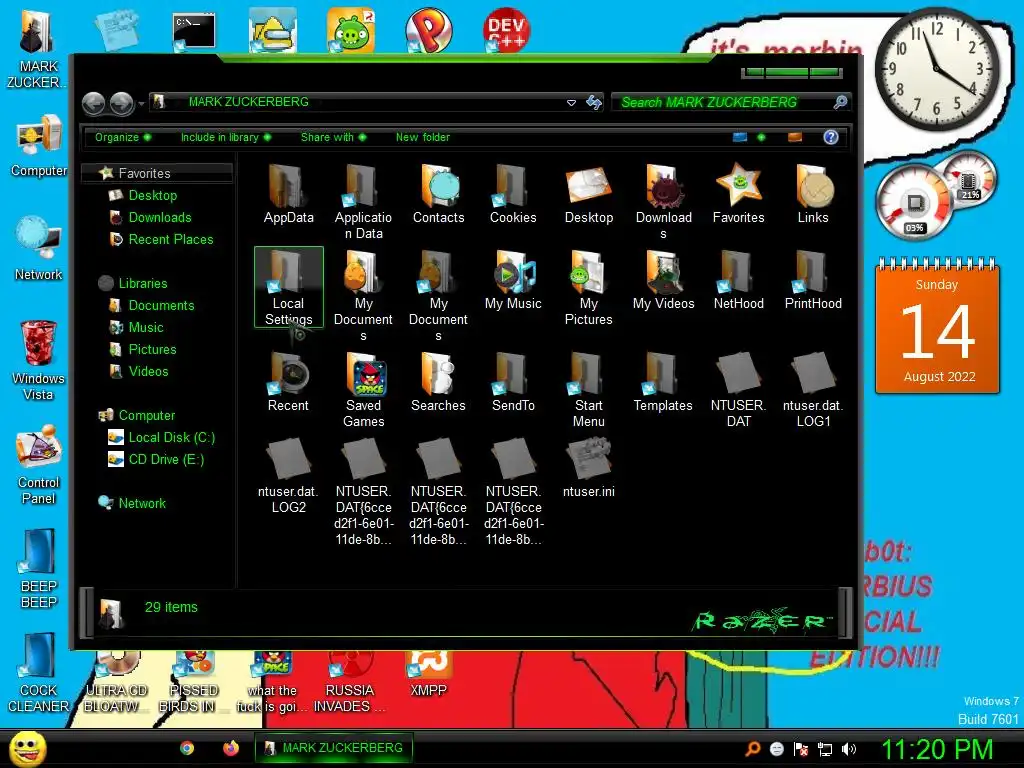Click the volume speaker tray icon

coord(849,749)
